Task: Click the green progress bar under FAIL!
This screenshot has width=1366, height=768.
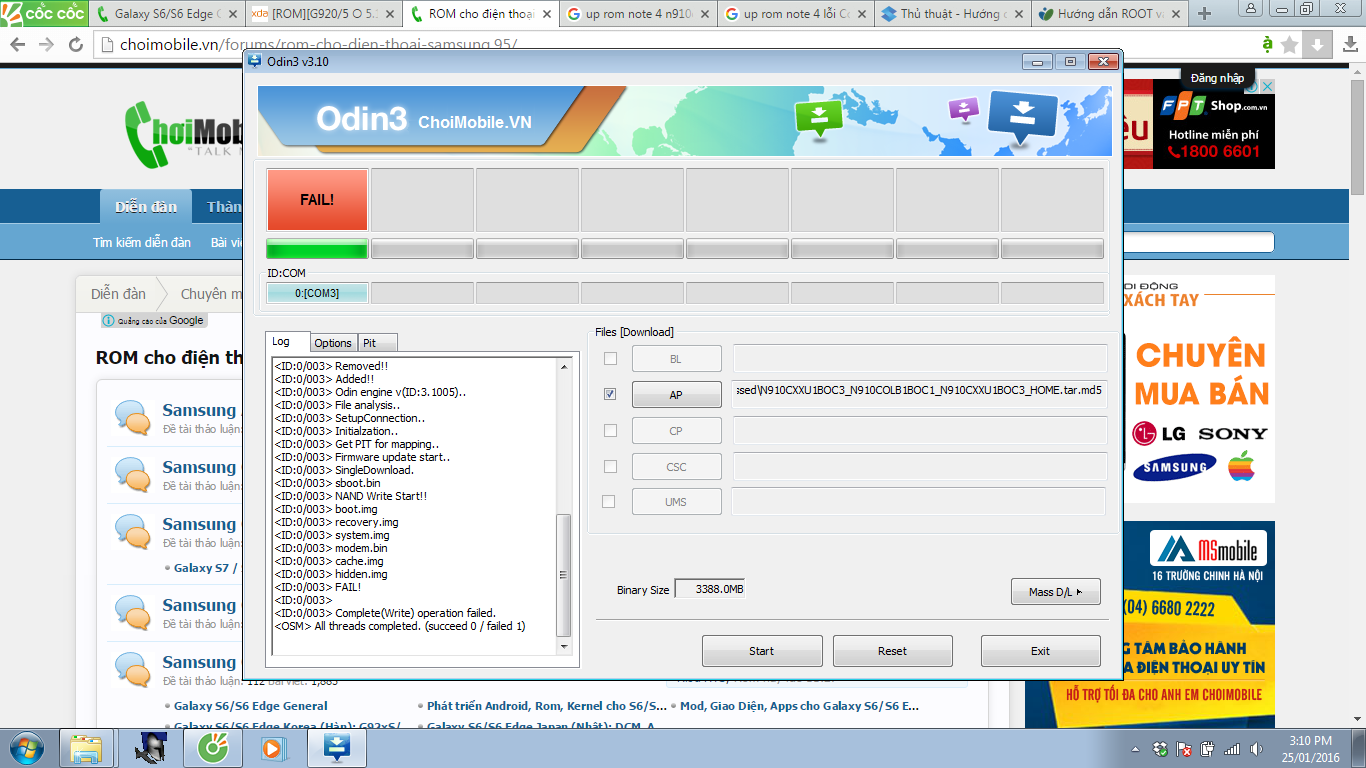Action: (x=317, y=249)
